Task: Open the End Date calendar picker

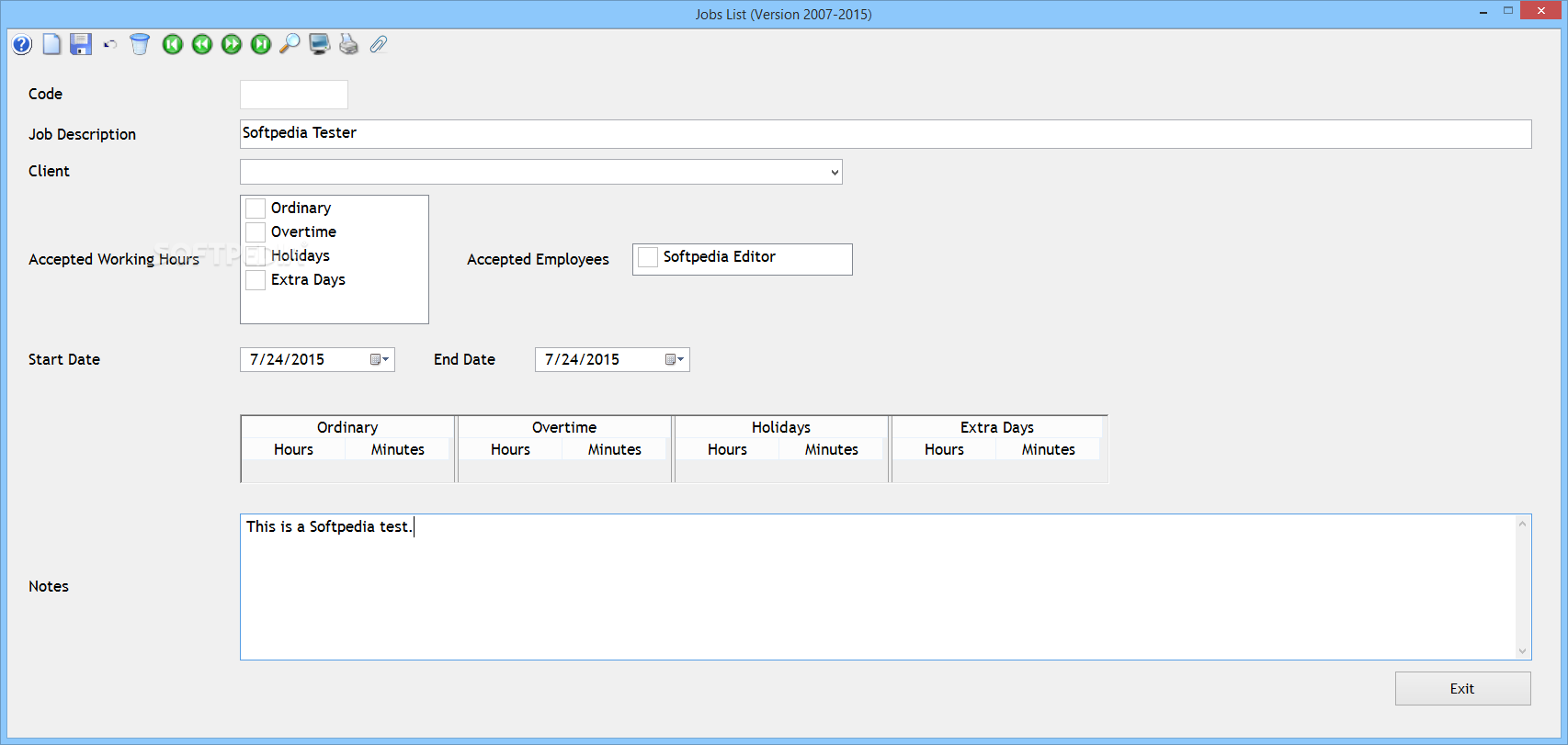Action: pos(675,359)
